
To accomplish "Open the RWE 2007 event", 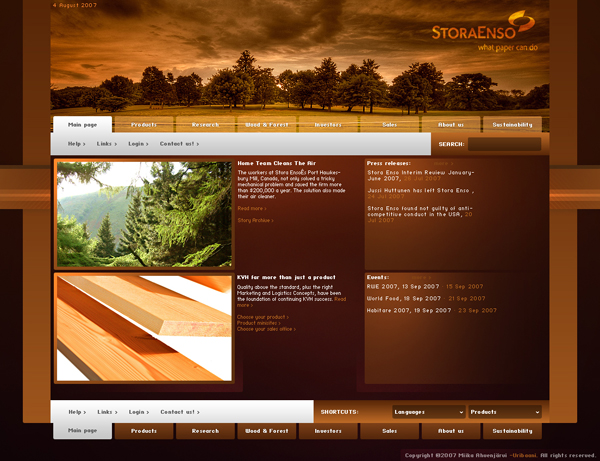I will 425,287.
